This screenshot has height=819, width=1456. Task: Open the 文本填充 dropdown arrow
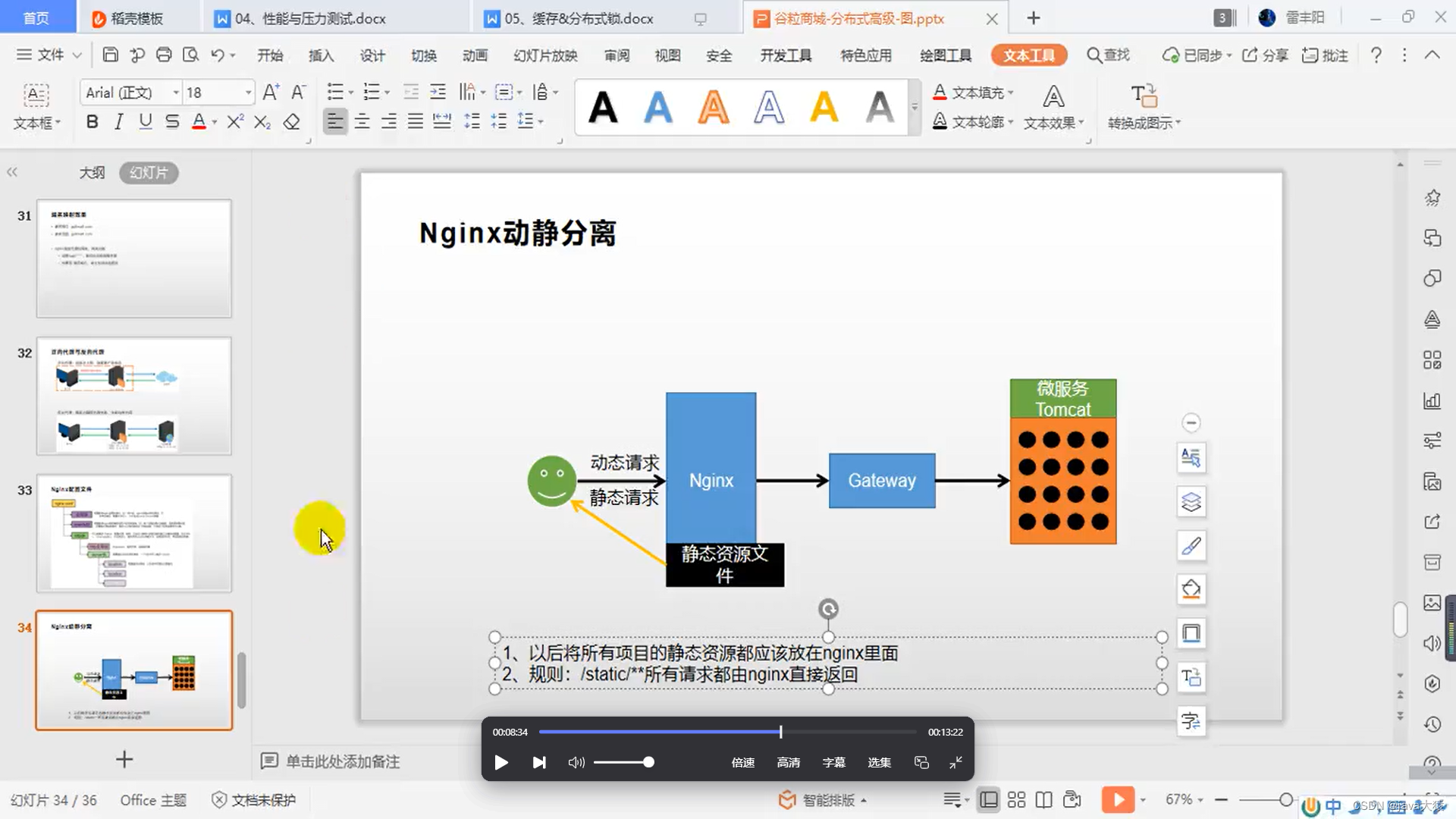tap(1011, 93)
